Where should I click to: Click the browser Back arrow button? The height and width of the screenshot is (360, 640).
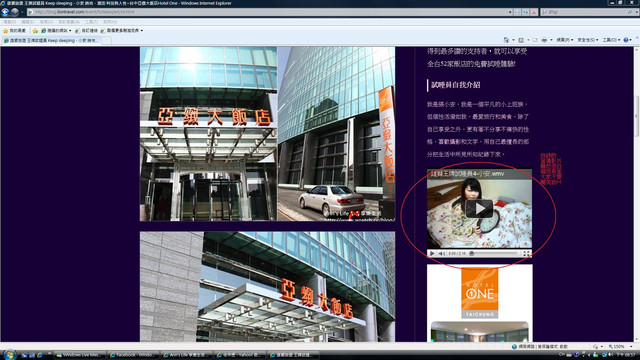[x=5, y=12]
